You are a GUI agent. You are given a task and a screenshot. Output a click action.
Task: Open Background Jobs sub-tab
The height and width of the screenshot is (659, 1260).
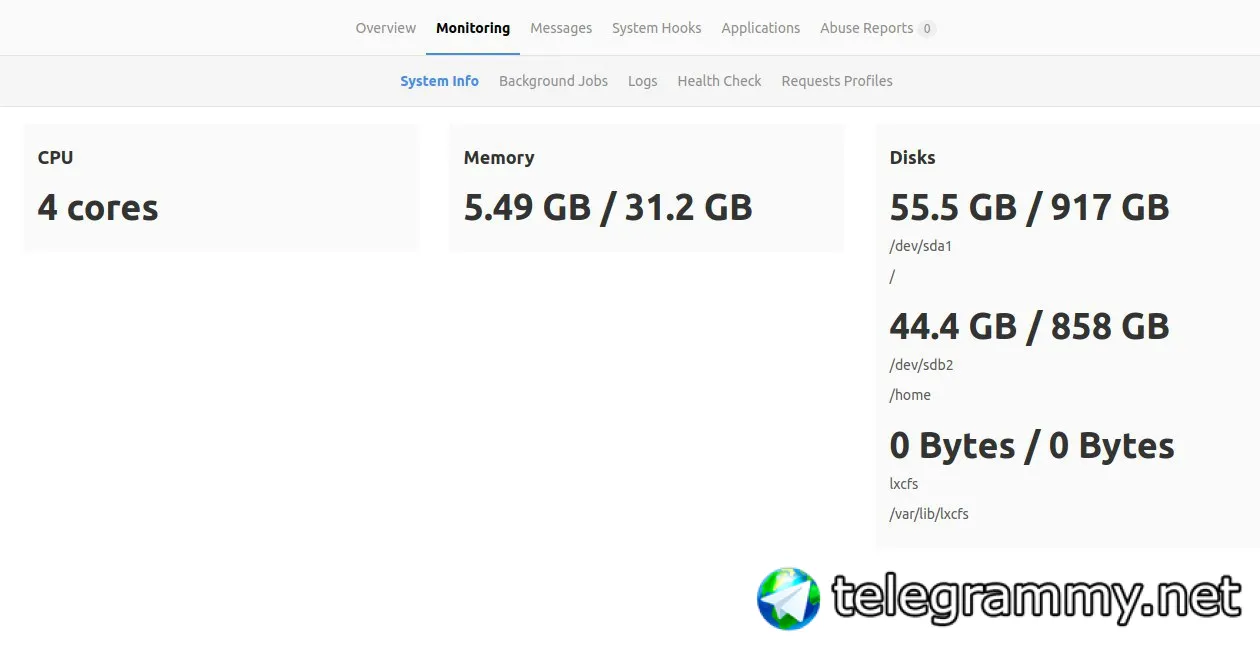point(553,81)
